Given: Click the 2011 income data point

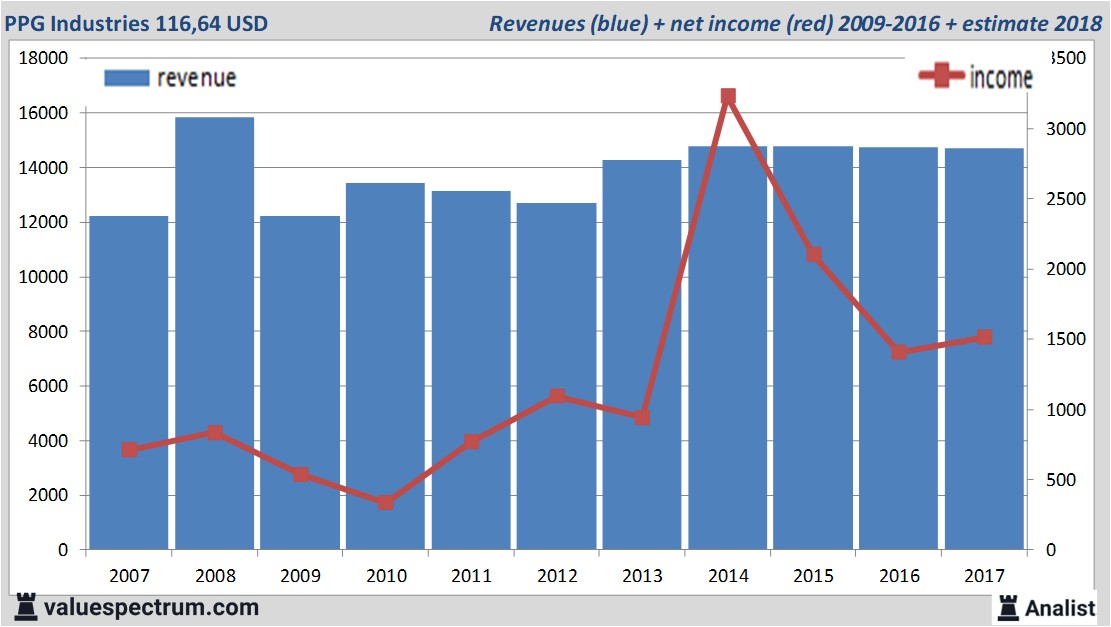Looking at the screenshot, I should point(472,441).
